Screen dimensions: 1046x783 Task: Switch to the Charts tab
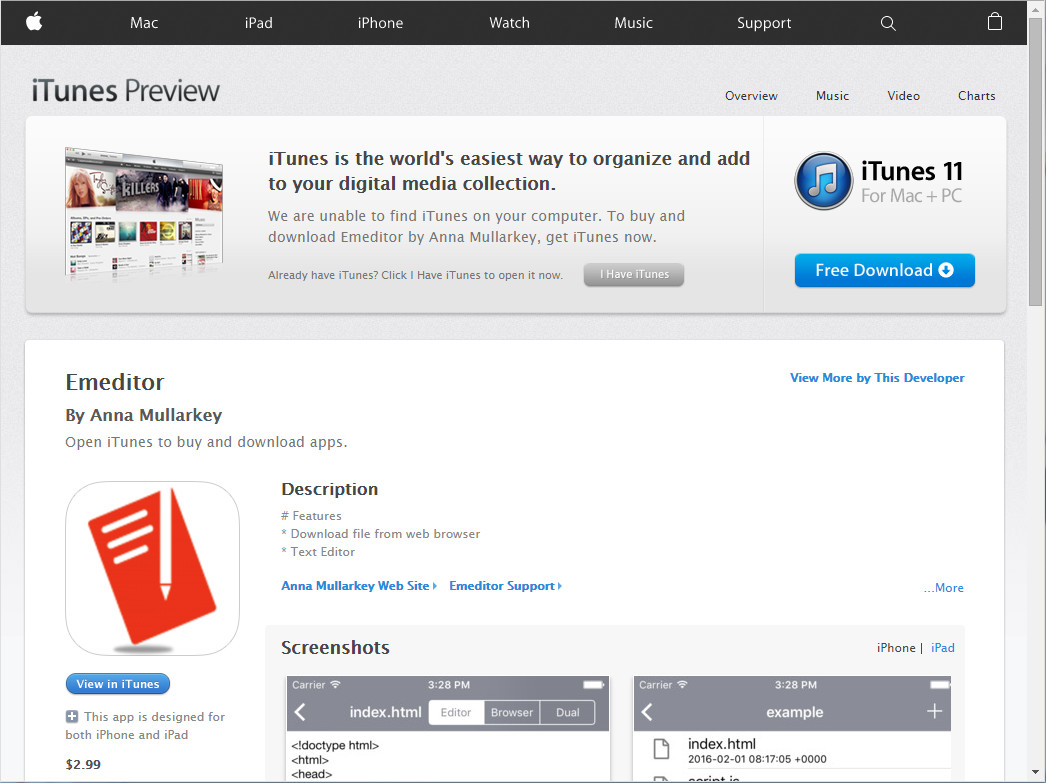pyautogui.click(x=976, y=95)
